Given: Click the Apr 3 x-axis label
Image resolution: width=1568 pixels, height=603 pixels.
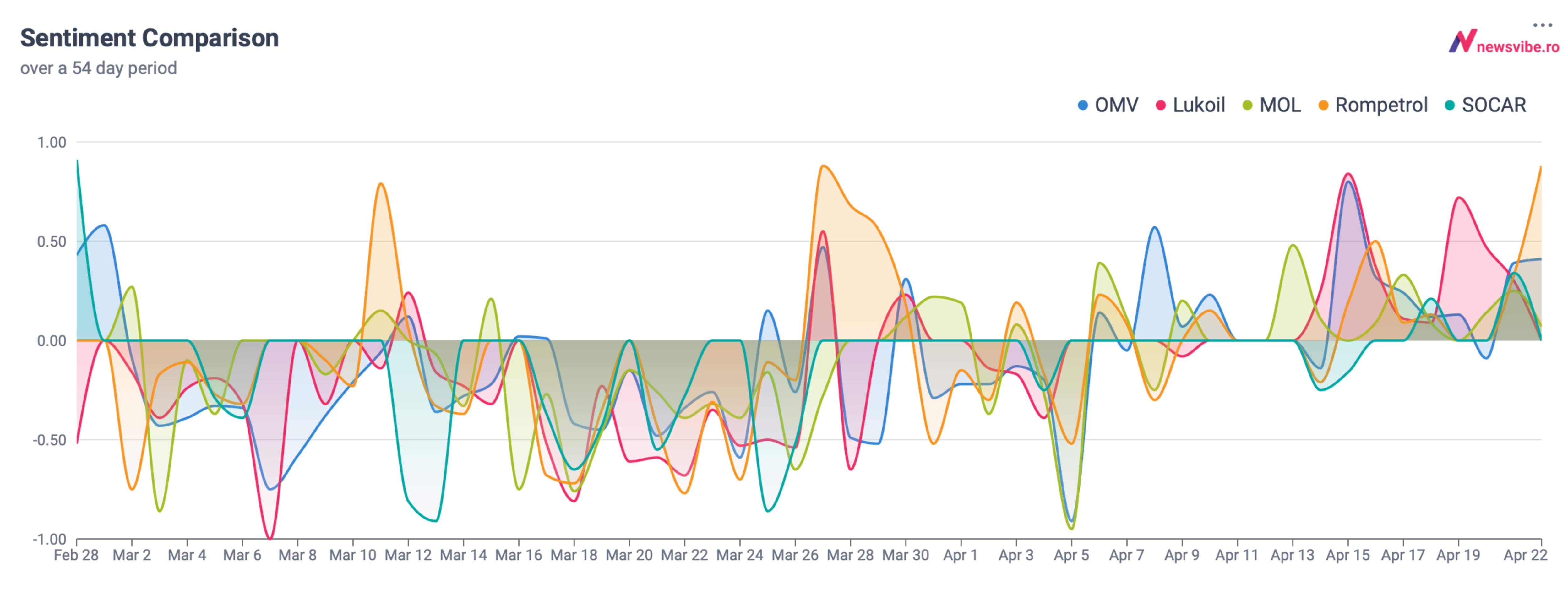Looking at the screenshot, I should tap(1016, 556).
